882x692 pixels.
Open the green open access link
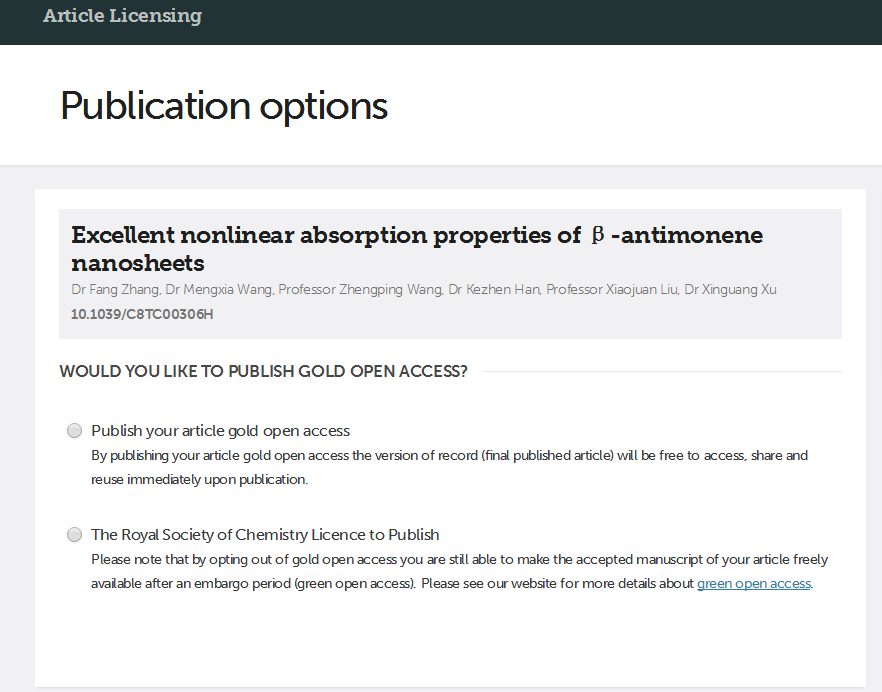754,583
